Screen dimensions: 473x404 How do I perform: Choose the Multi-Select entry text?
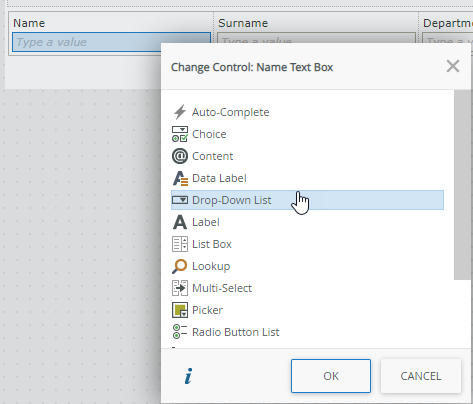coord(222,288)
